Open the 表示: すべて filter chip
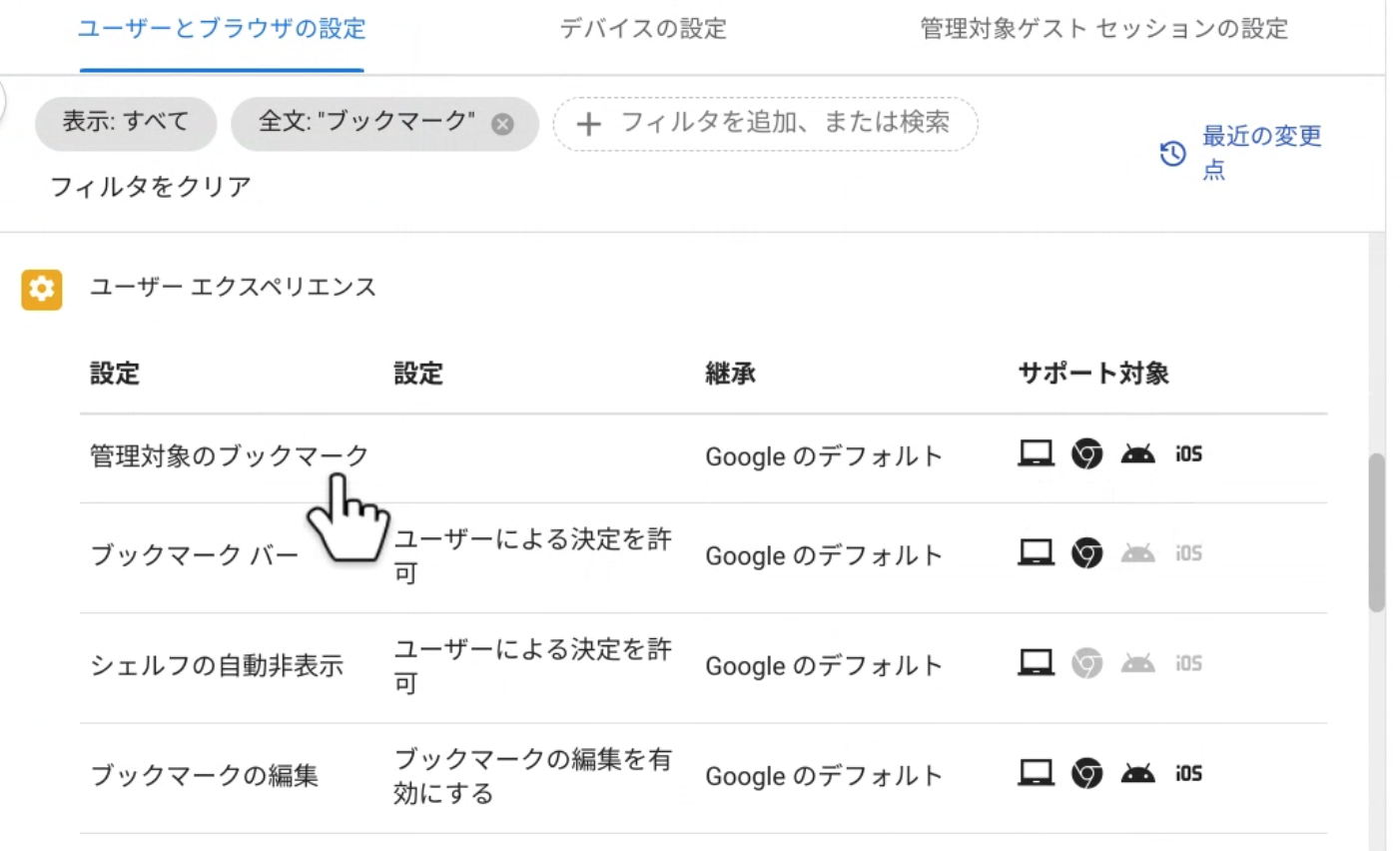This screenshot has width=1400, height=851. pos(126,123)
